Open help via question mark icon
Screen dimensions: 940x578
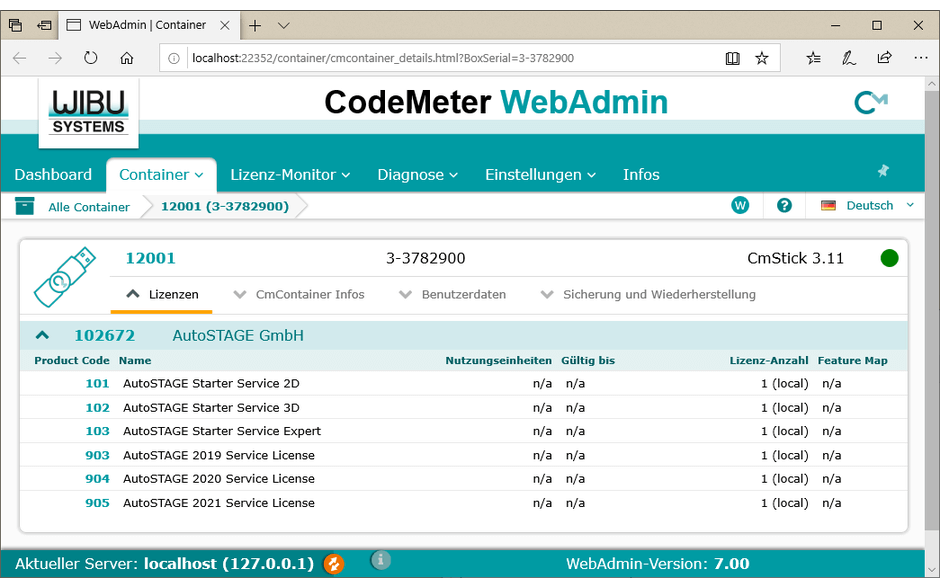point(784,205)
